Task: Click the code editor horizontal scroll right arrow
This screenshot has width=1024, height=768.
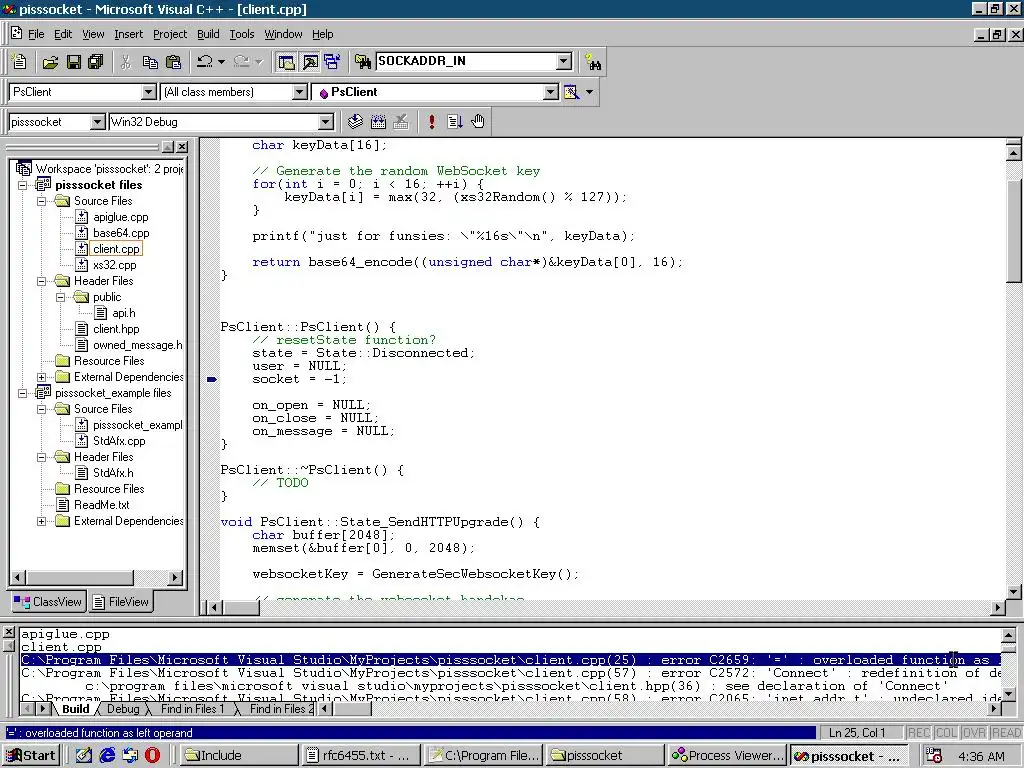Action: tap(997, 607)
